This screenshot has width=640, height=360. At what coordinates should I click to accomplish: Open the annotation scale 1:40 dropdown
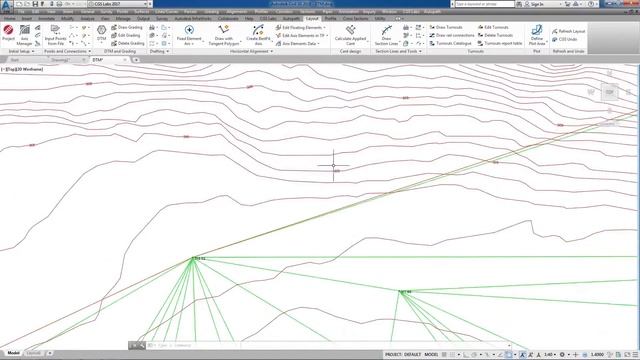[x=550, y=355]
